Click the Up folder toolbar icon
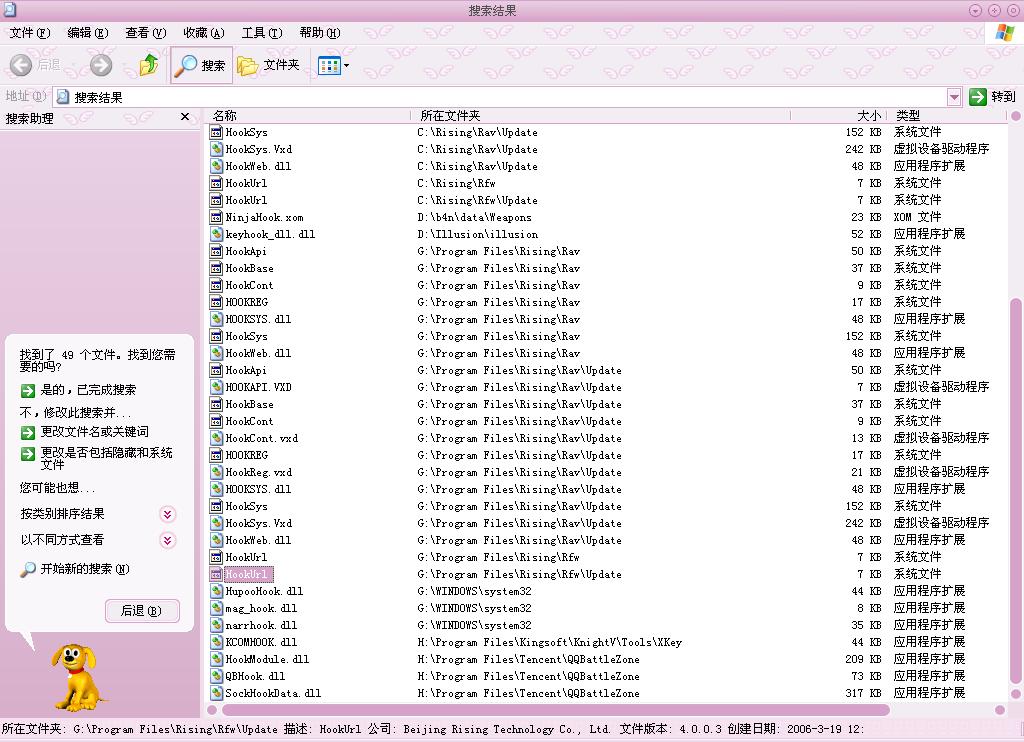 pos(149,65)
